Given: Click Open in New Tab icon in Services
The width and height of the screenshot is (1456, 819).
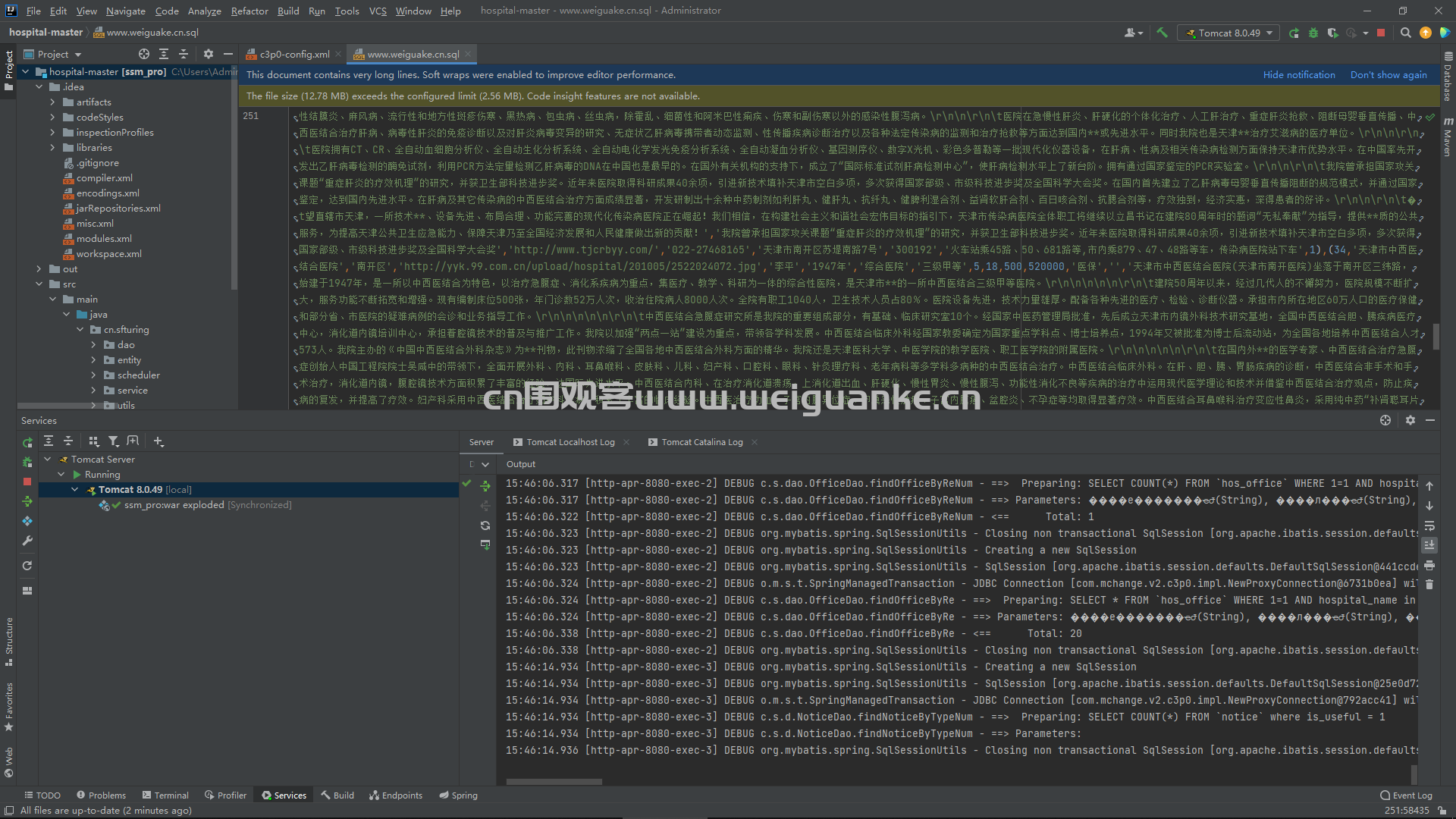Looking at the screenshot, I should 133,441.
